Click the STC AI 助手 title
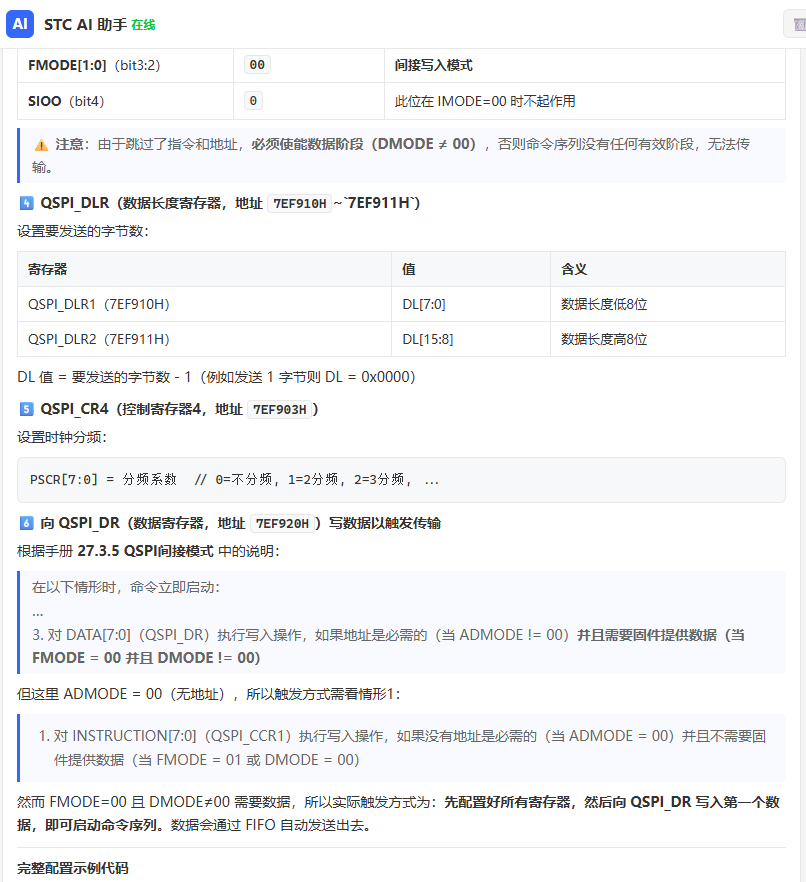The height and width of the screenshot is (882, 806). pyautogui.click(x=85, y=25)
